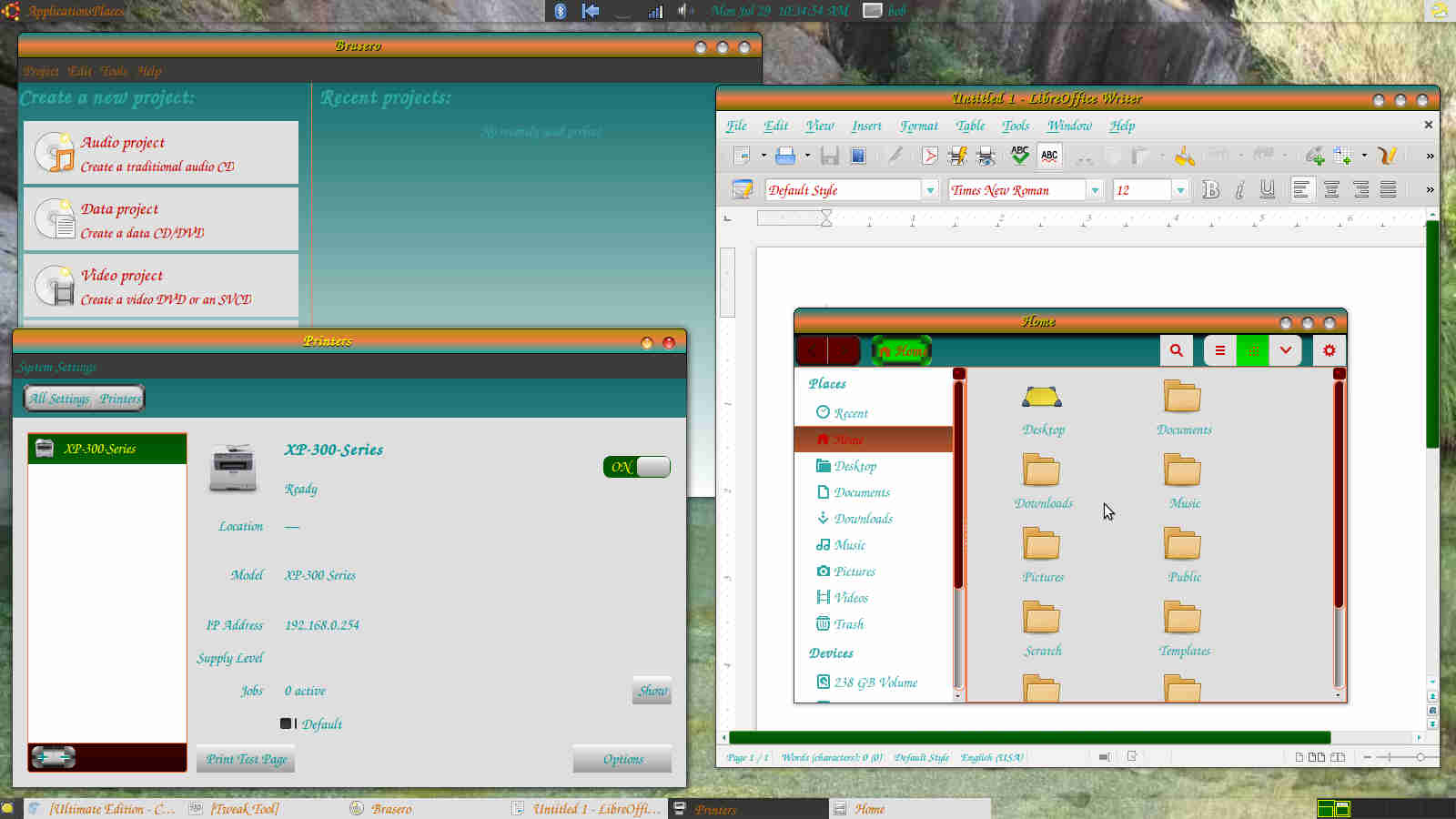Select Center Horizontally alignment in Writer
This screenshot has width=1456, height=819.
1331,189
